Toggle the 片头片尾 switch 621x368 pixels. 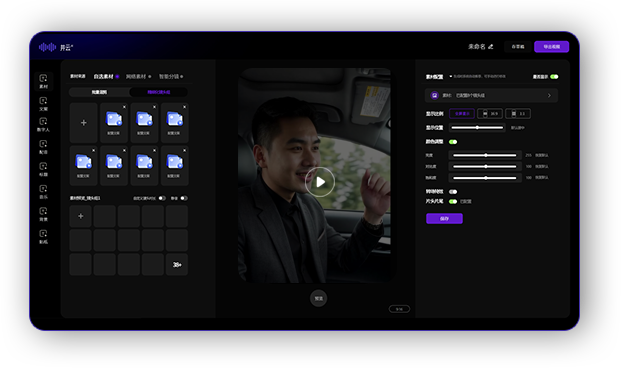(x=453, y=202)
